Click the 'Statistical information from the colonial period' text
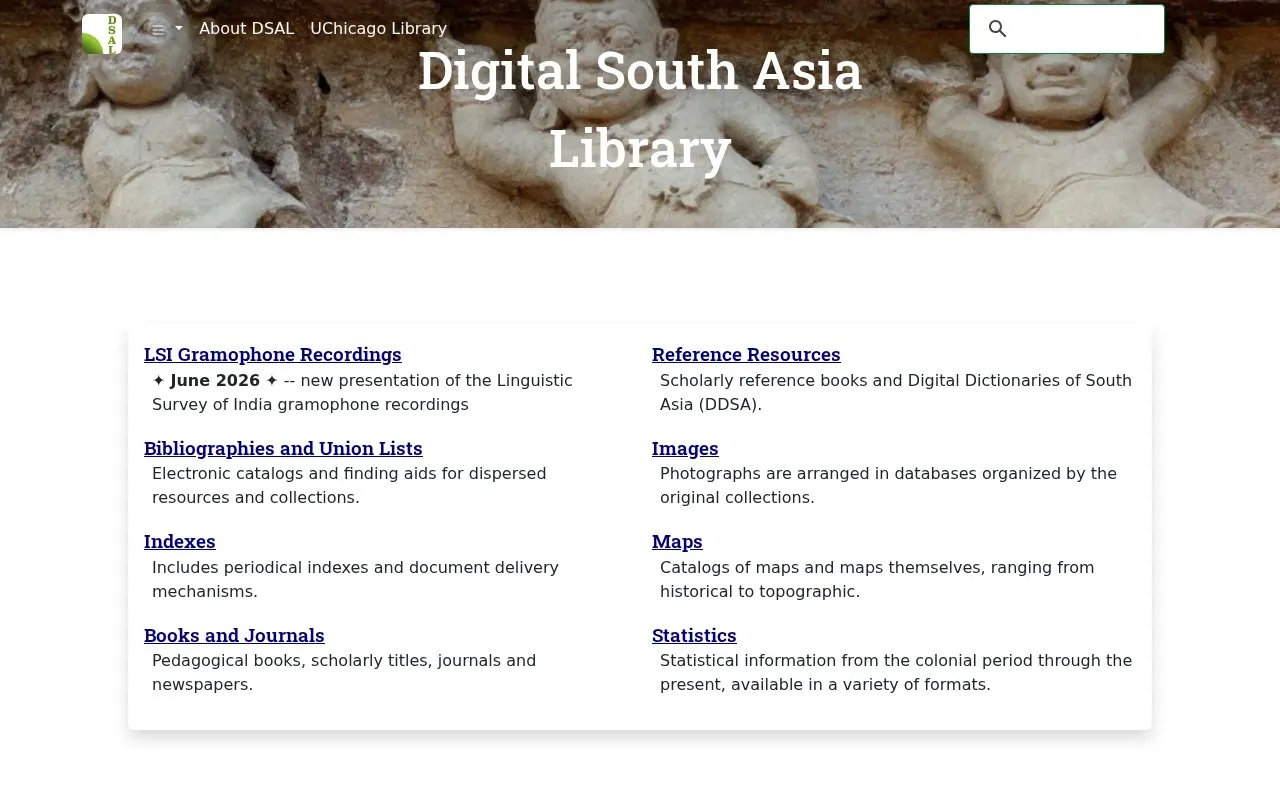The image size is (1280, 800). pos(896,673)
